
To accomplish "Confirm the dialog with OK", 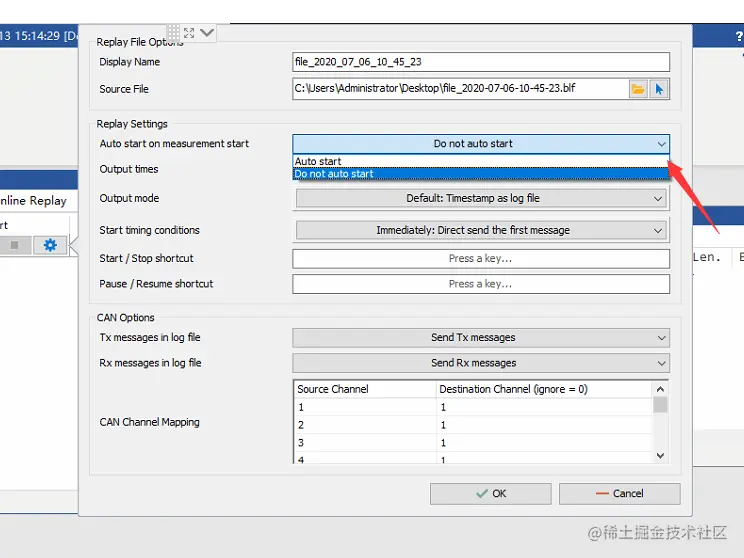I will pyautogui.click(x=491, y=493).
